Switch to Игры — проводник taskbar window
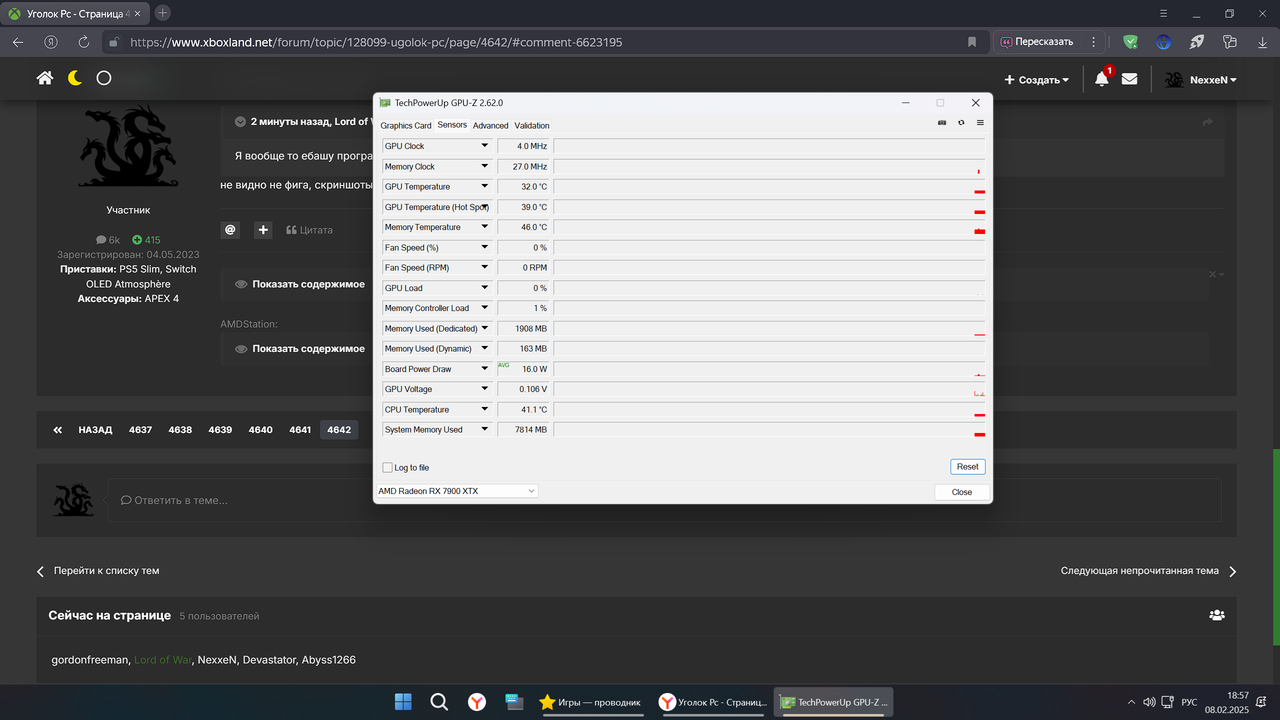Screen dimensions: 1280x720 [591, 702]
